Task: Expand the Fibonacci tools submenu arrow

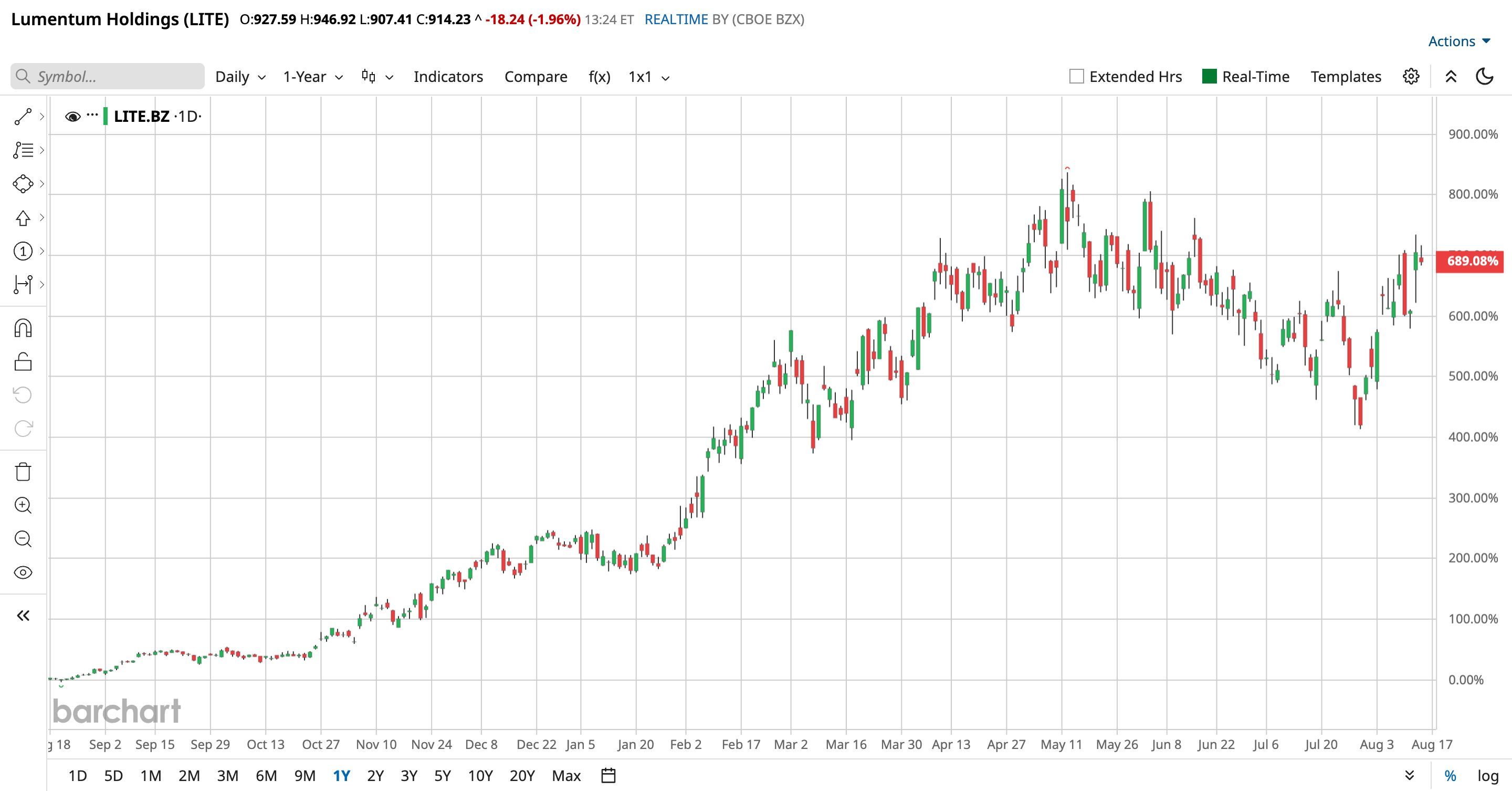Action: click(x=41, y=150)
